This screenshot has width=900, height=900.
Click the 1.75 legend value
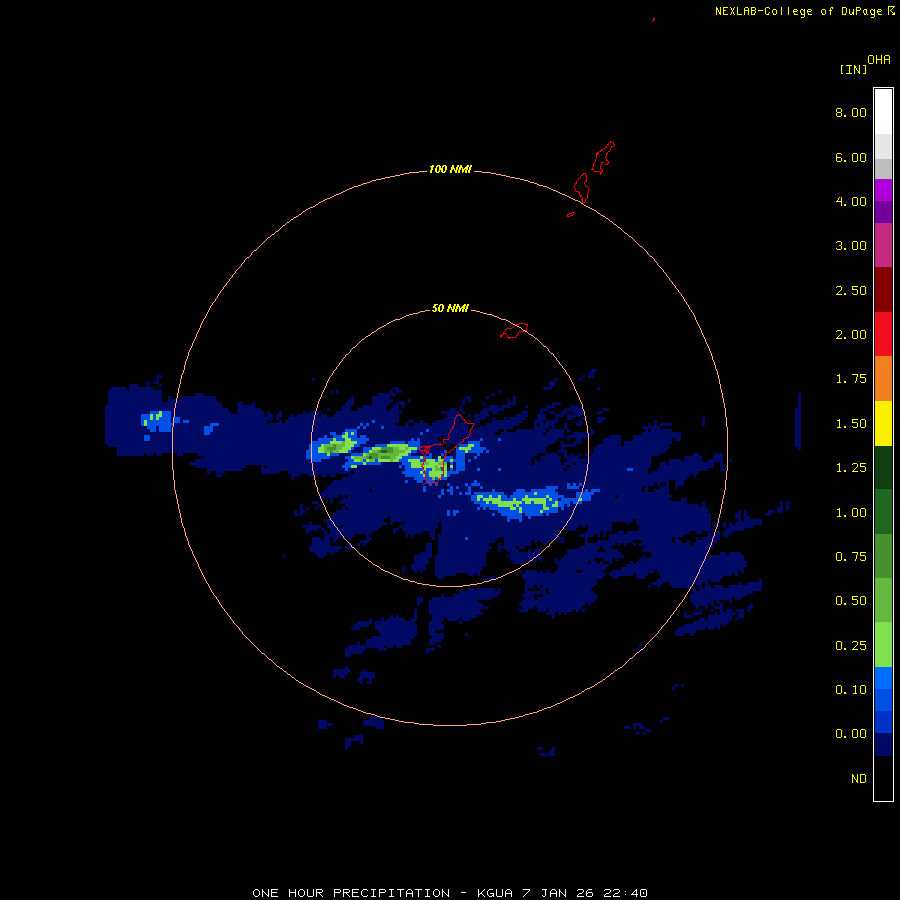click(851, 379)
